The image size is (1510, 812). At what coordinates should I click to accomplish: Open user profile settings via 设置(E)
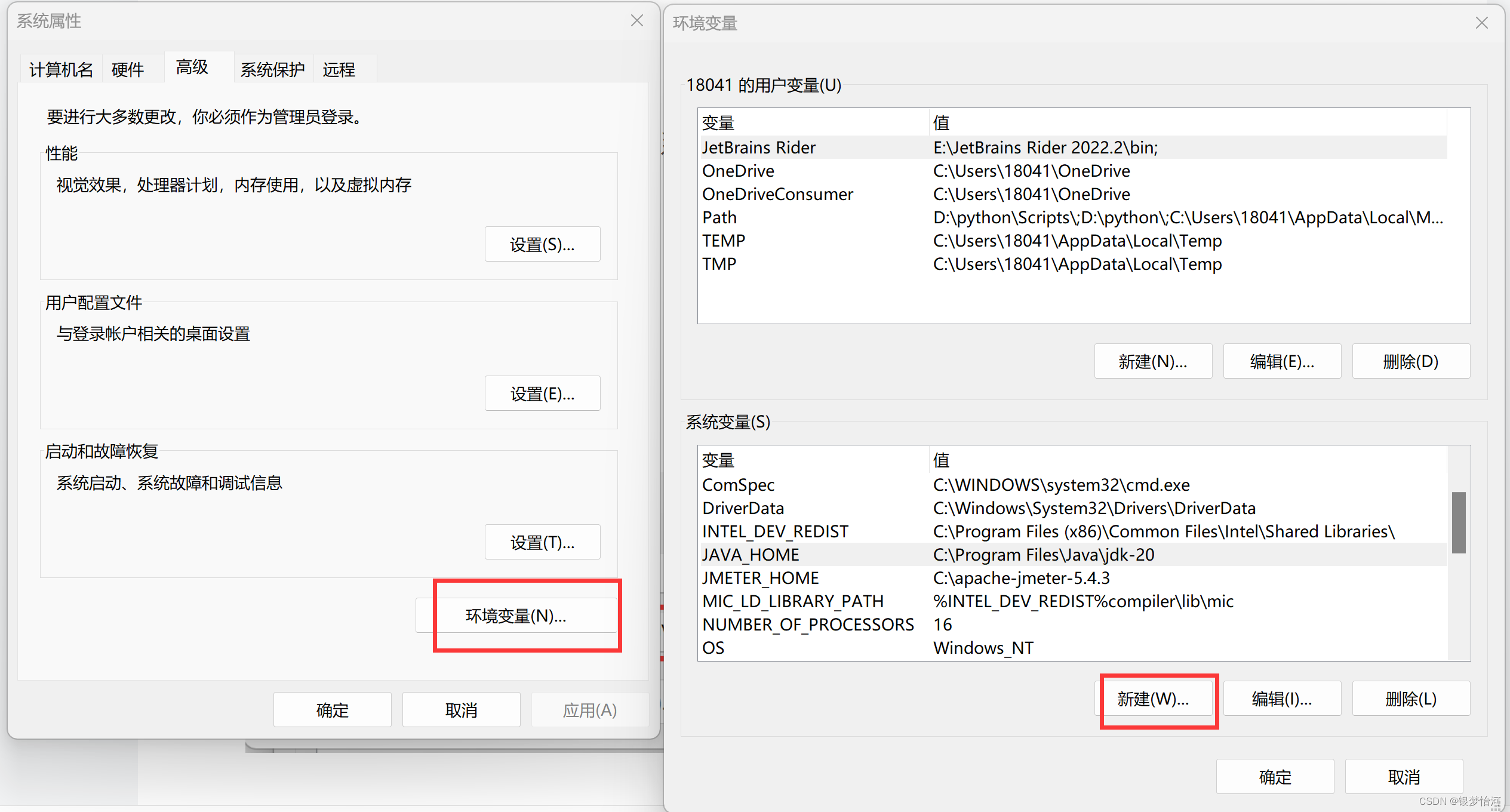click(542, 393)
